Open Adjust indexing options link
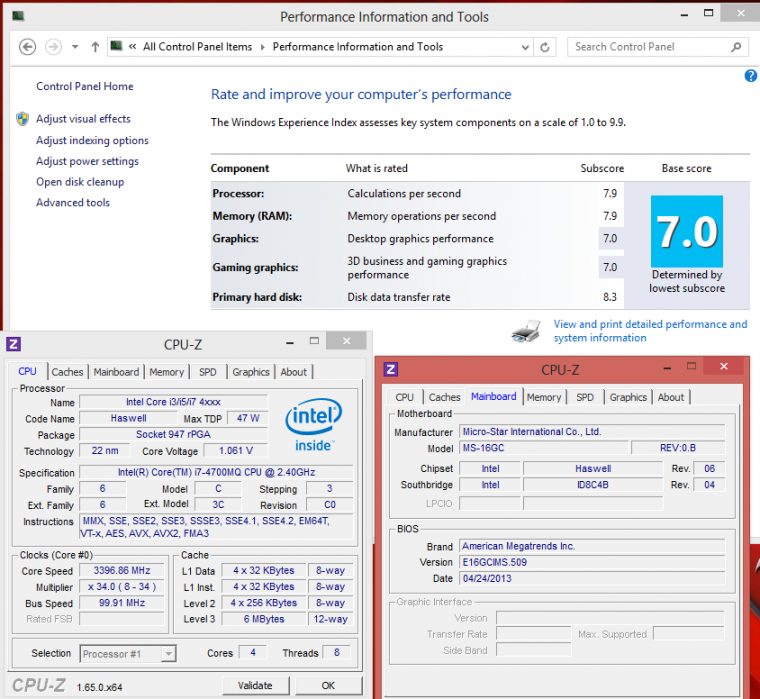Viewport: 760px width, 699px height. point(92,141)
